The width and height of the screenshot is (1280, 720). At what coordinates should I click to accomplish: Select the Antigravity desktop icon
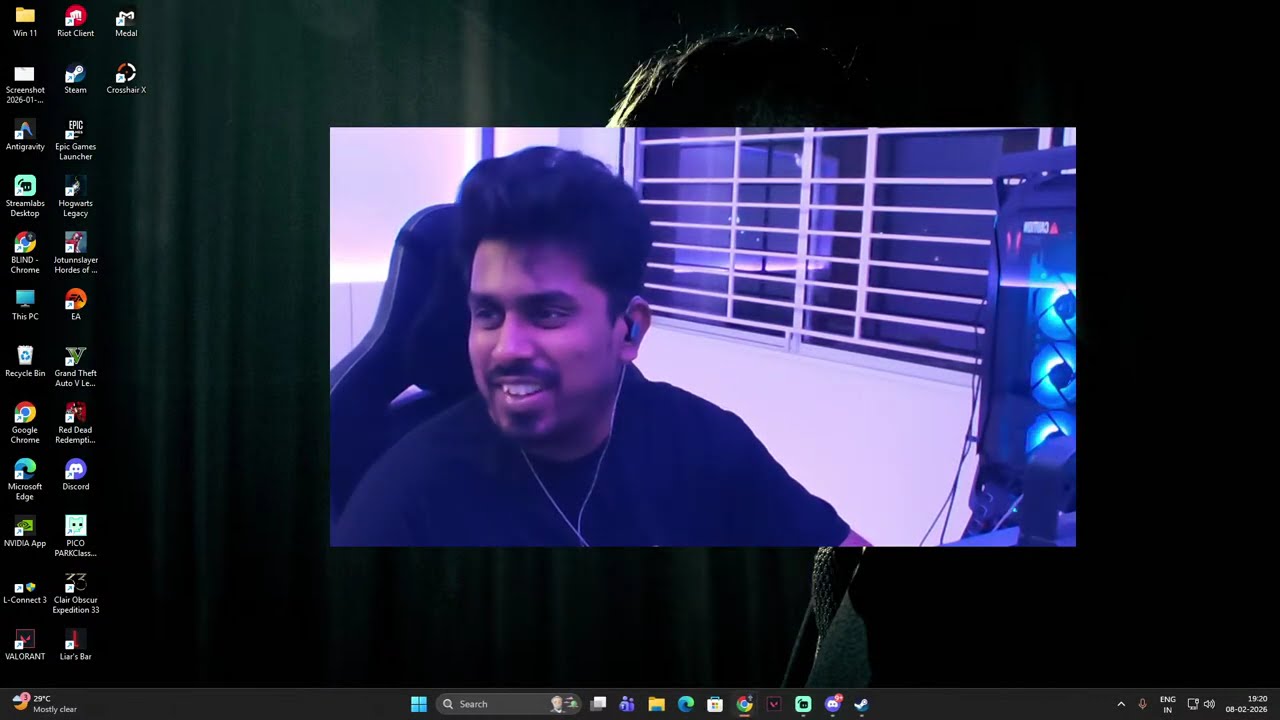pos(25,136)
